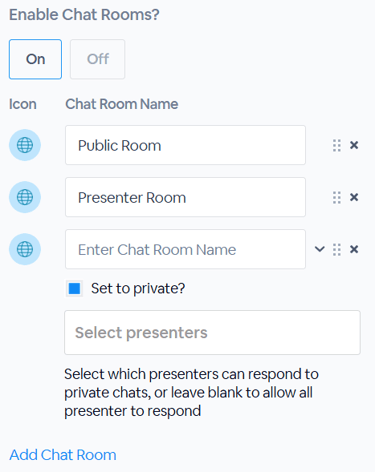Turn chat rooms On
Viewport: 375px width, 472px height.
[35, 59]
